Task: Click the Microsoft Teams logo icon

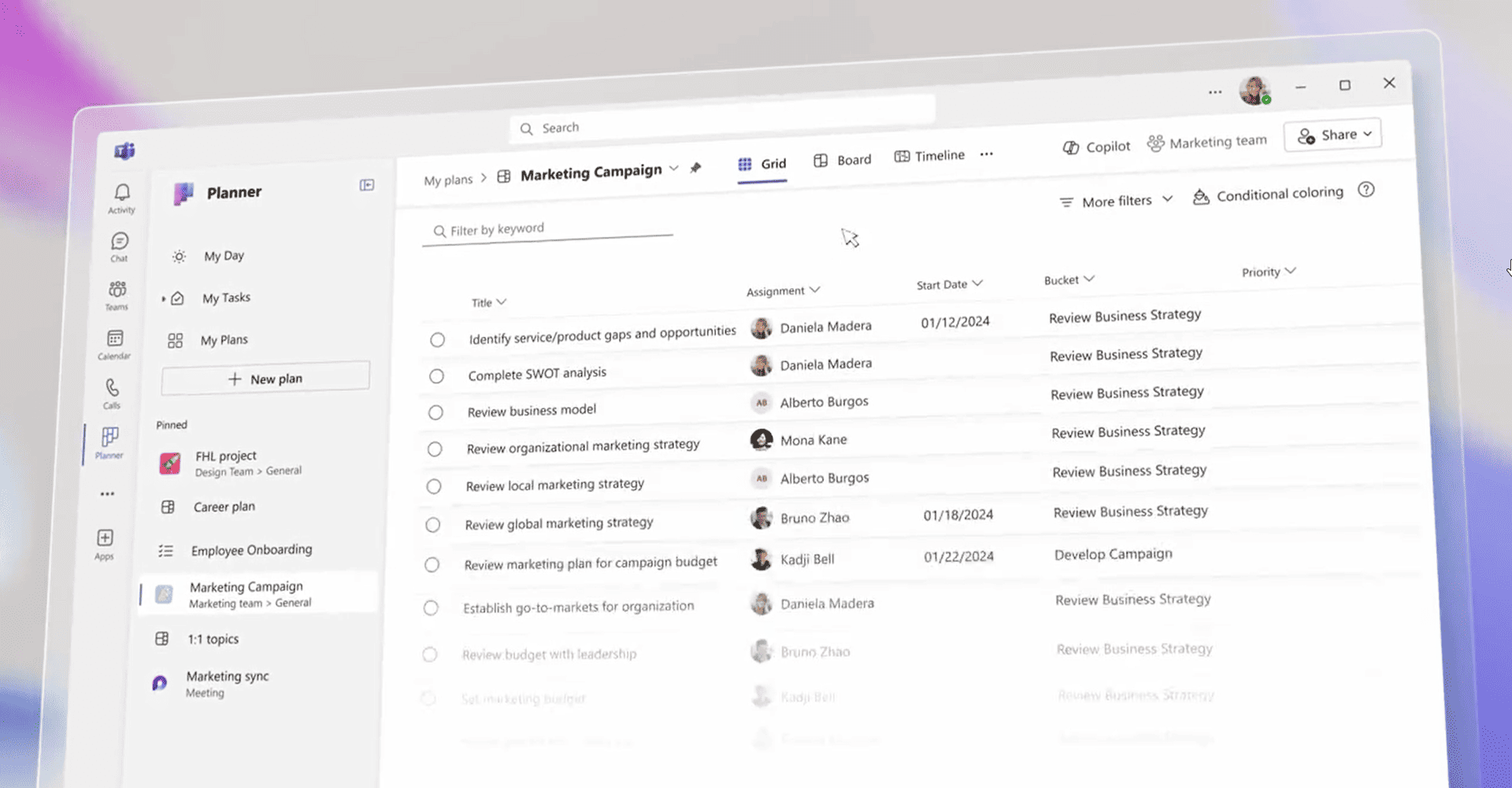Action: pos(124,150)
